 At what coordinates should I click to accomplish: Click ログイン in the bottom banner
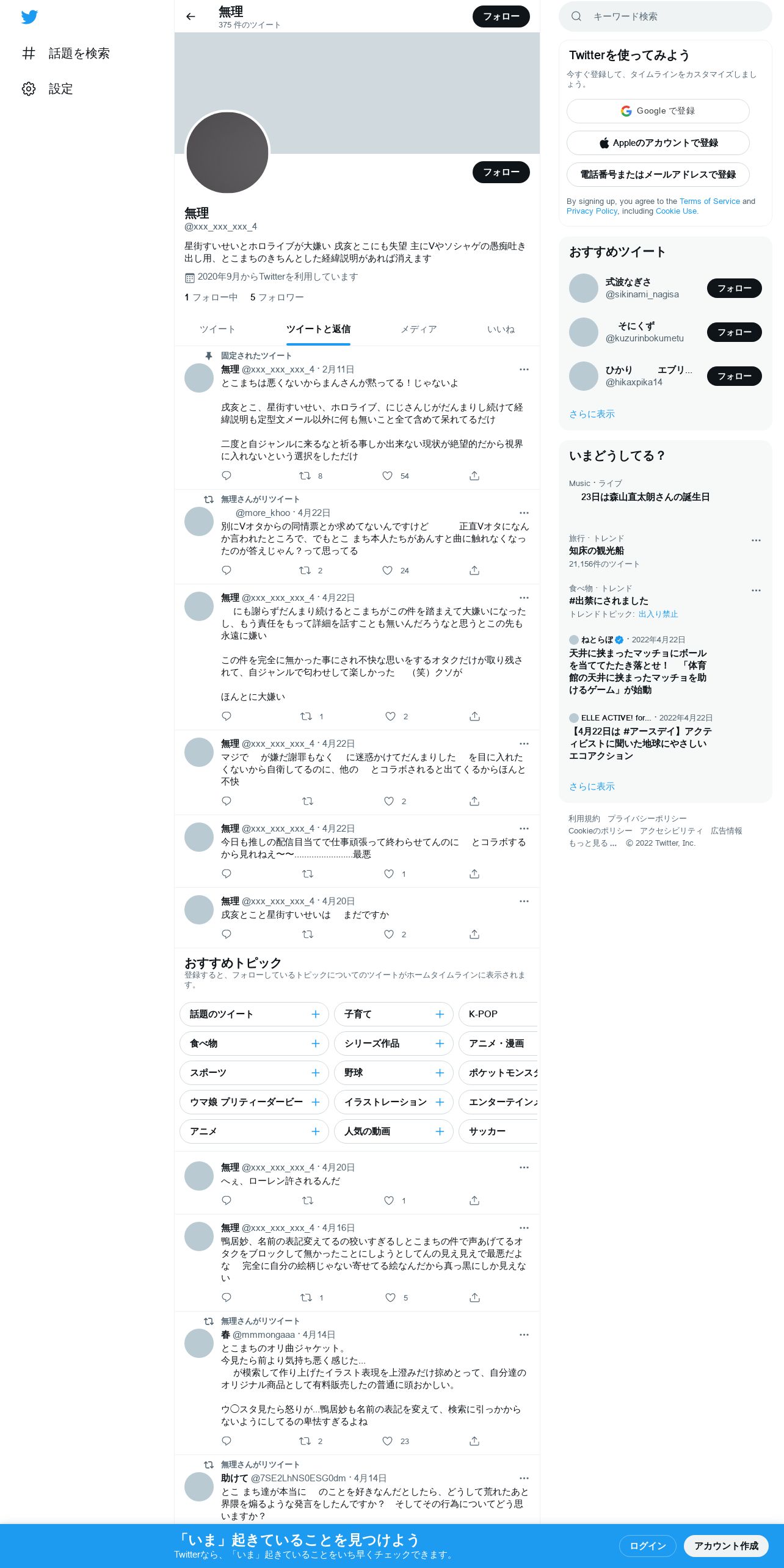pyautogui.click(x=647, y=1545)
